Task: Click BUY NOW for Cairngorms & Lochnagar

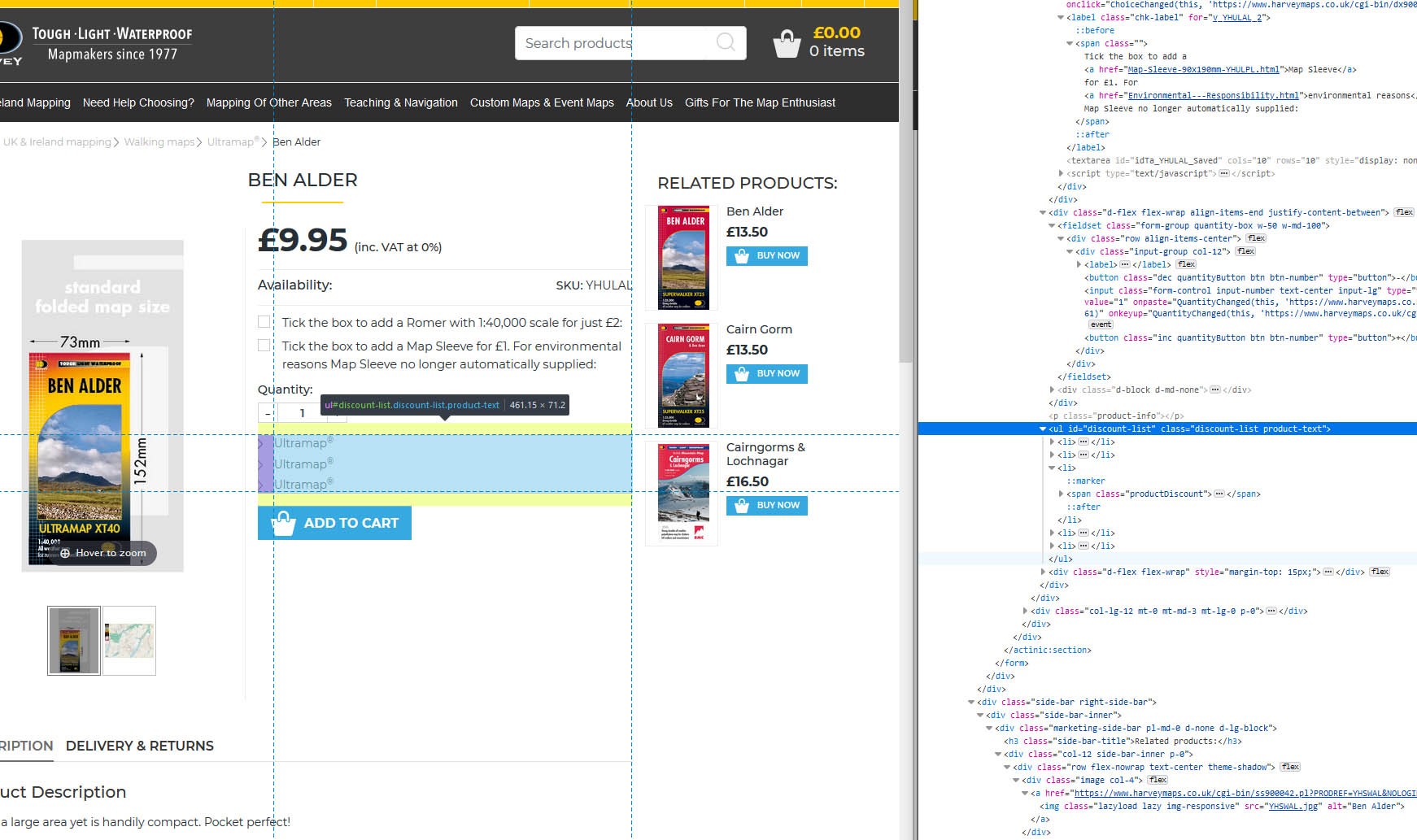Action: point(766,506)
